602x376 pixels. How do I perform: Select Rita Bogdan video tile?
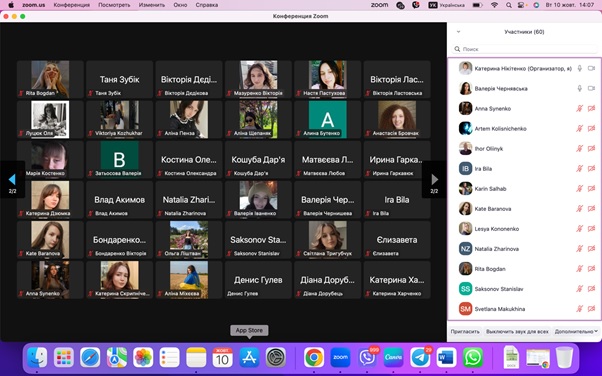[50, 79]
